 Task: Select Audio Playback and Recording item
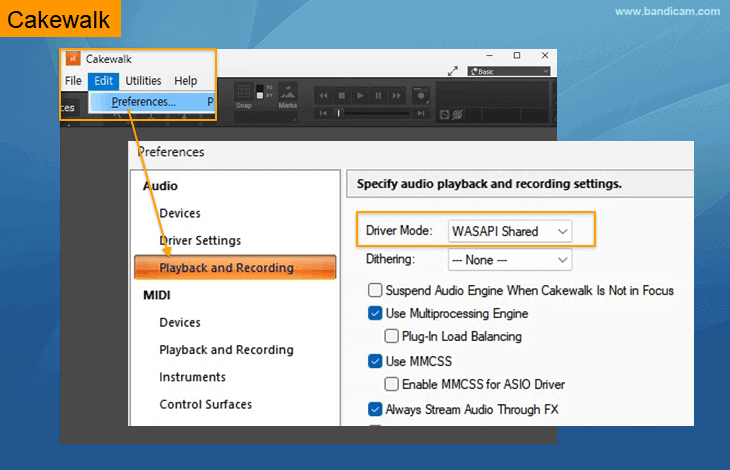(235, 268)
